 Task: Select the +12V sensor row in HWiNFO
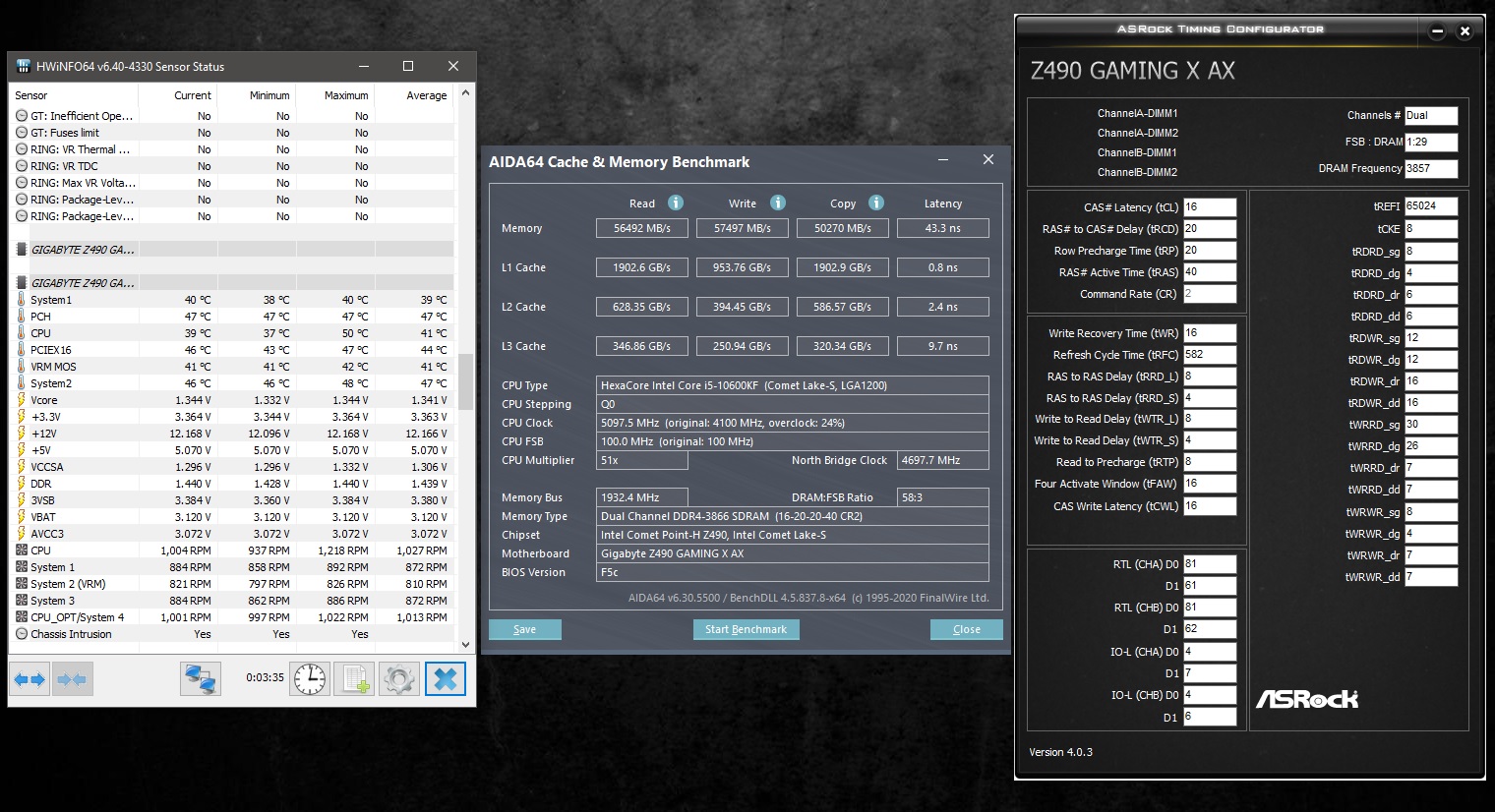click(x=232, y=434)
